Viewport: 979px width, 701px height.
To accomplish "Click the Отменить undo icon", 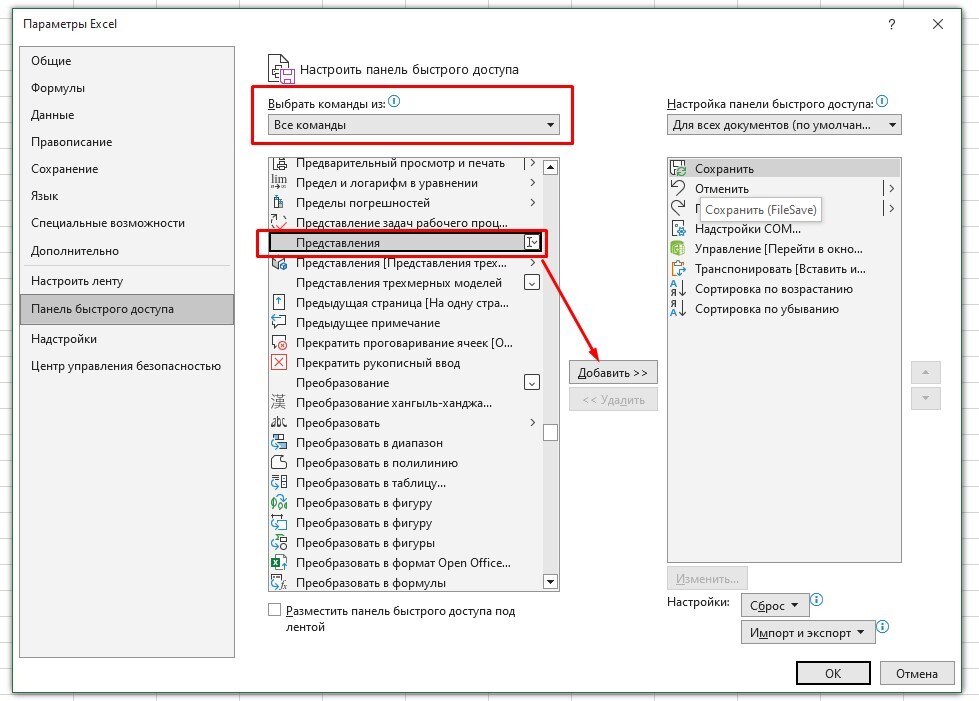I will [678, 187].
